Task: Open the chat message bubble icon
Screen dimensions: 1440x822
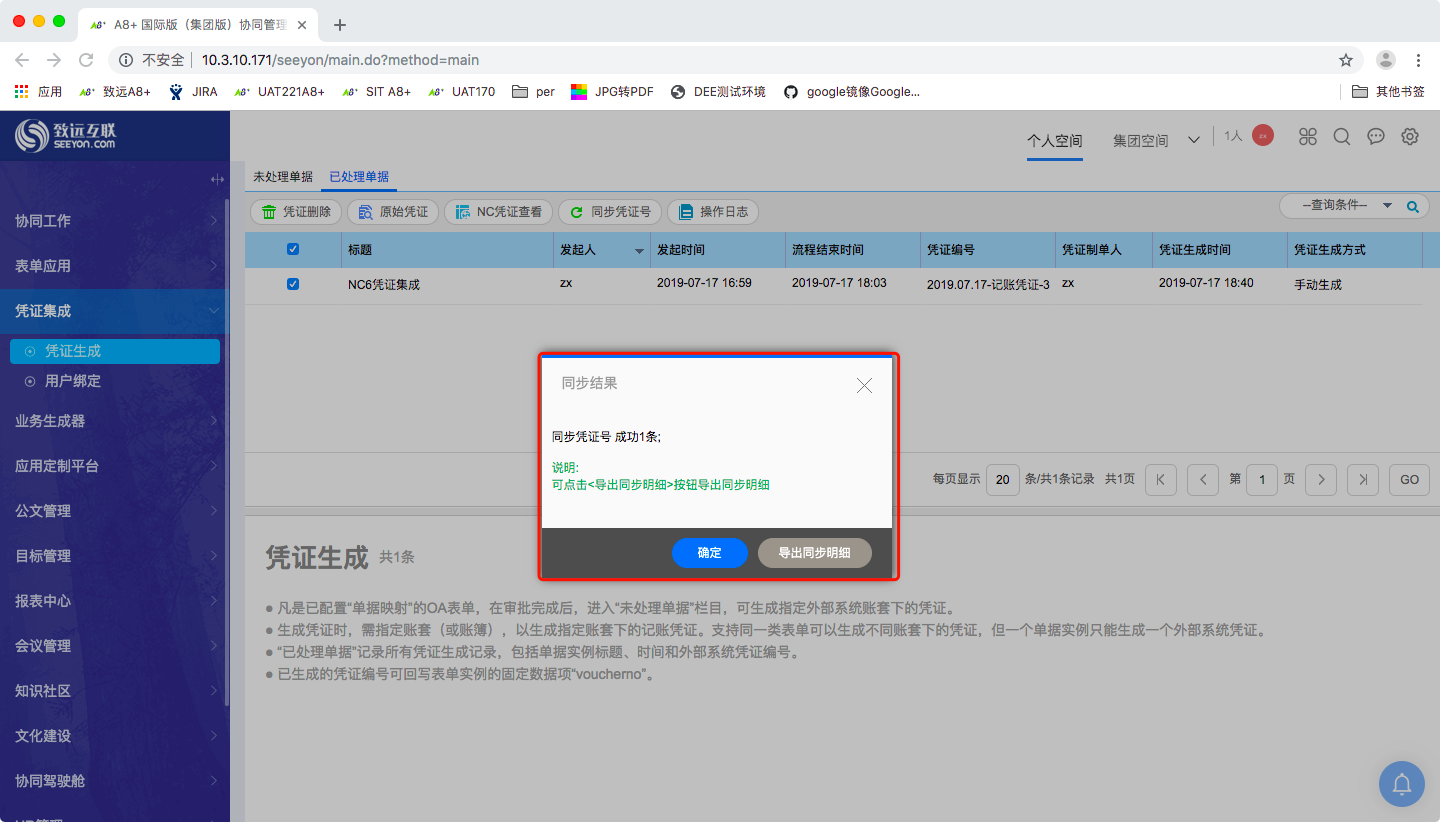Action: tap(1376, 137)
